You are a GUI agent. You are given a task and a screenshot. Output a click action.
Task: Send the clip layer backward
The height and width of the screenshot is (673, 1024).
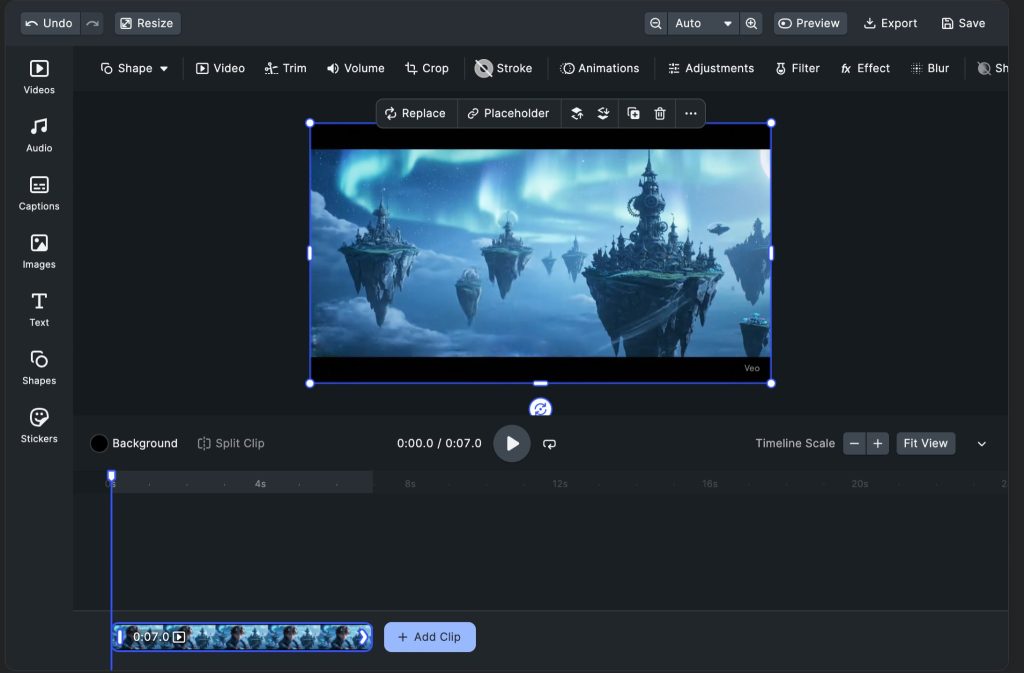(x=603, y=114)
